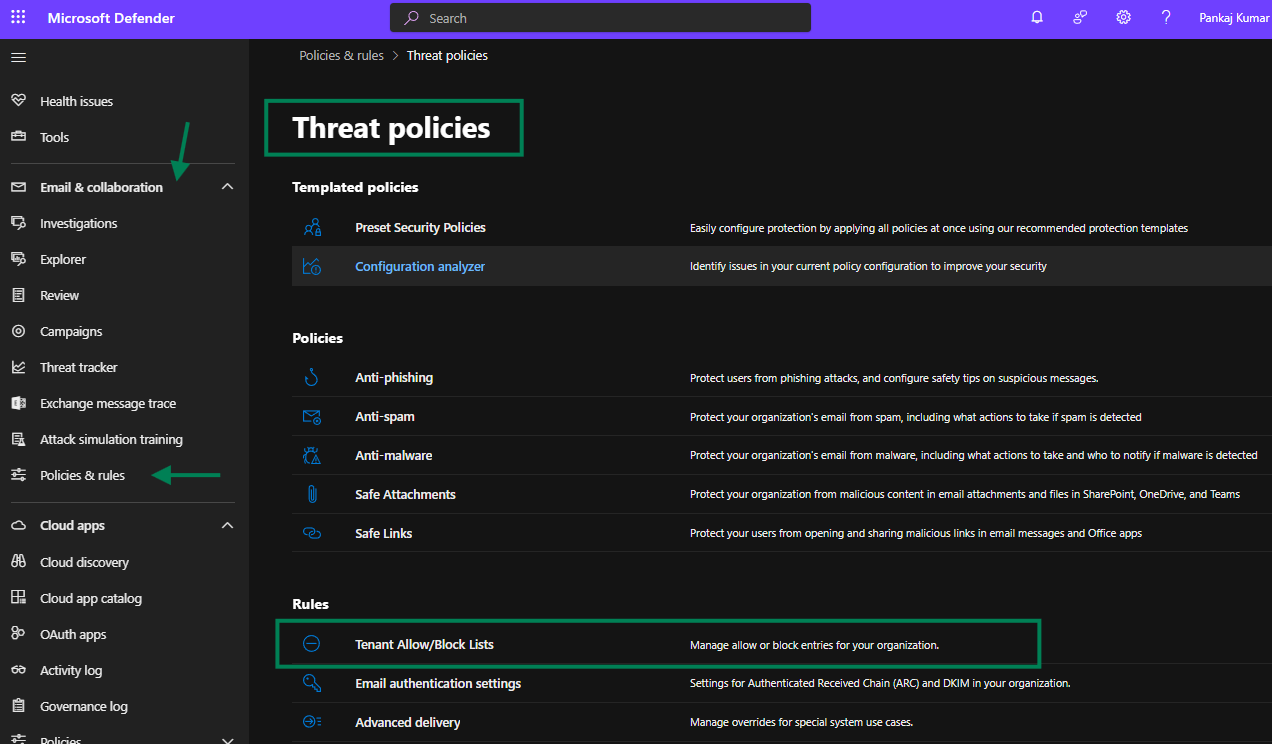Open Tenant Allow/Block Lists link
This screenshot has width=1272, height=744.
(x=424, y=644)
